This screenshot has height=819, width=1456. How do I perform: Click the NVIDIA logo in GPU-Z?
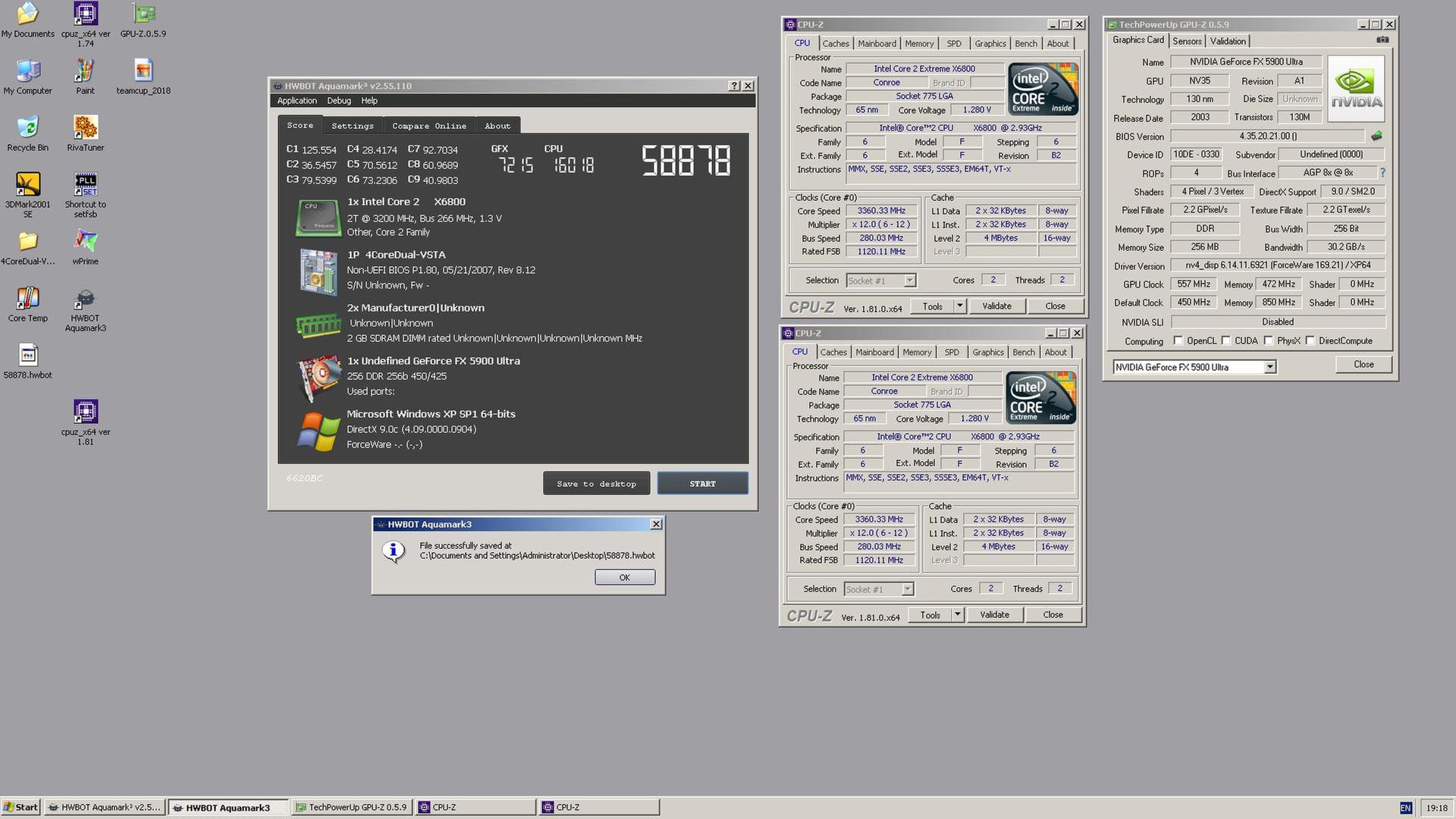[1356, 89]
